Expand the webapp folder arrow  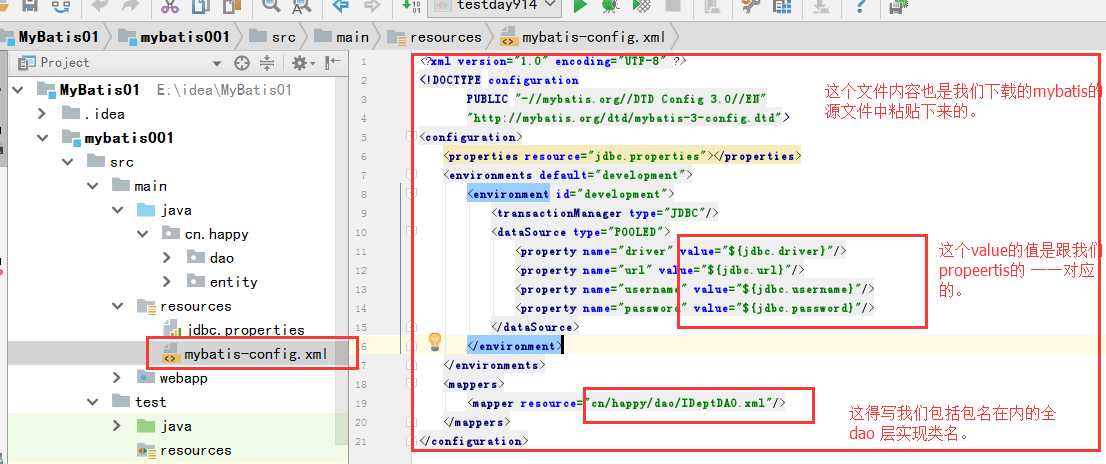[x=118, y=378]
